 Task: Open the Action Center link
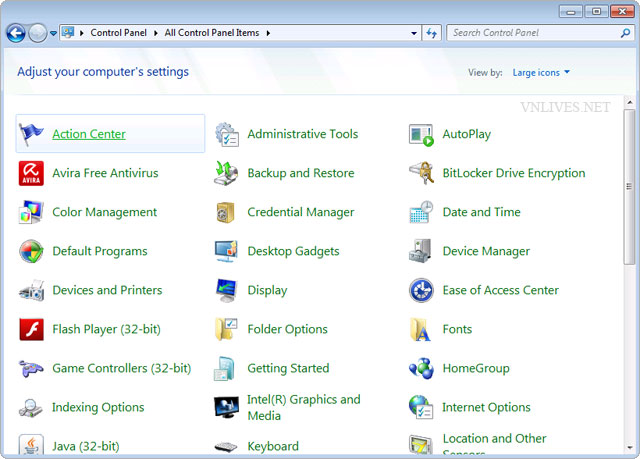point(89,134)
